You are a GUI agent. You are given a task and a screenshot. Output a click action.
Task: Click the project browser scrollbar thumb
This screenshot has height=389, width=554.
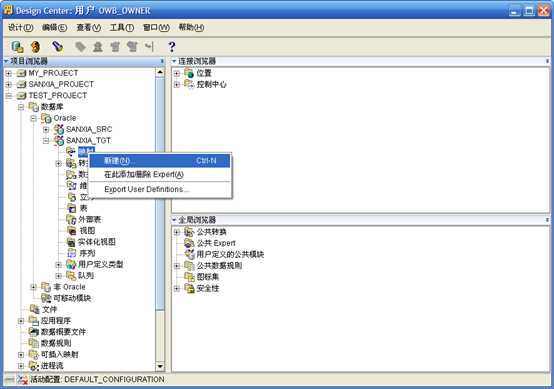(160, 194)
